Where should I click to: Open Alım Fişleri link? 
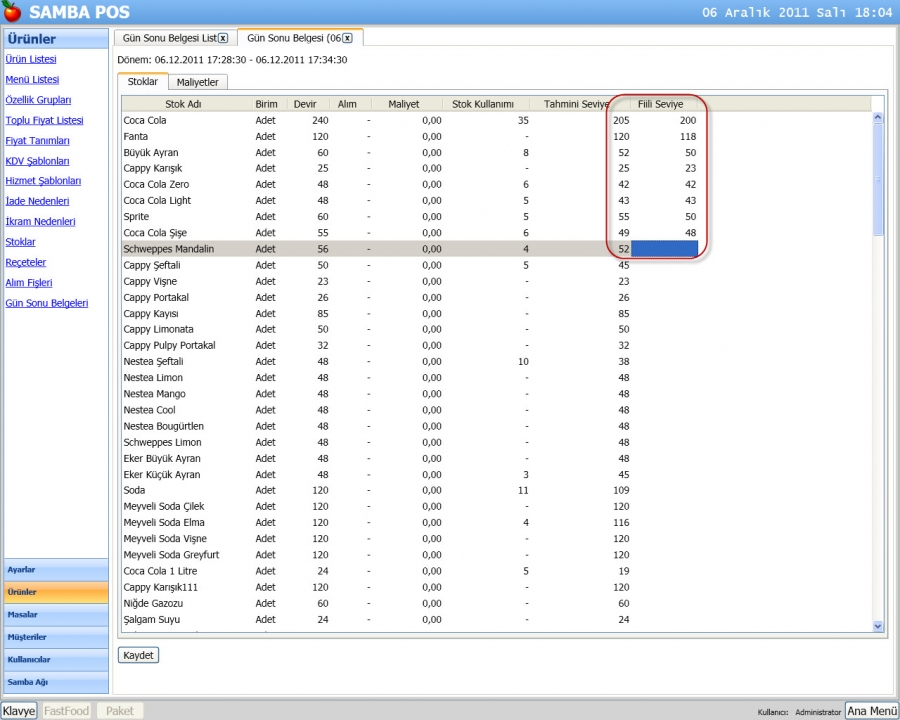click(29, 282)
